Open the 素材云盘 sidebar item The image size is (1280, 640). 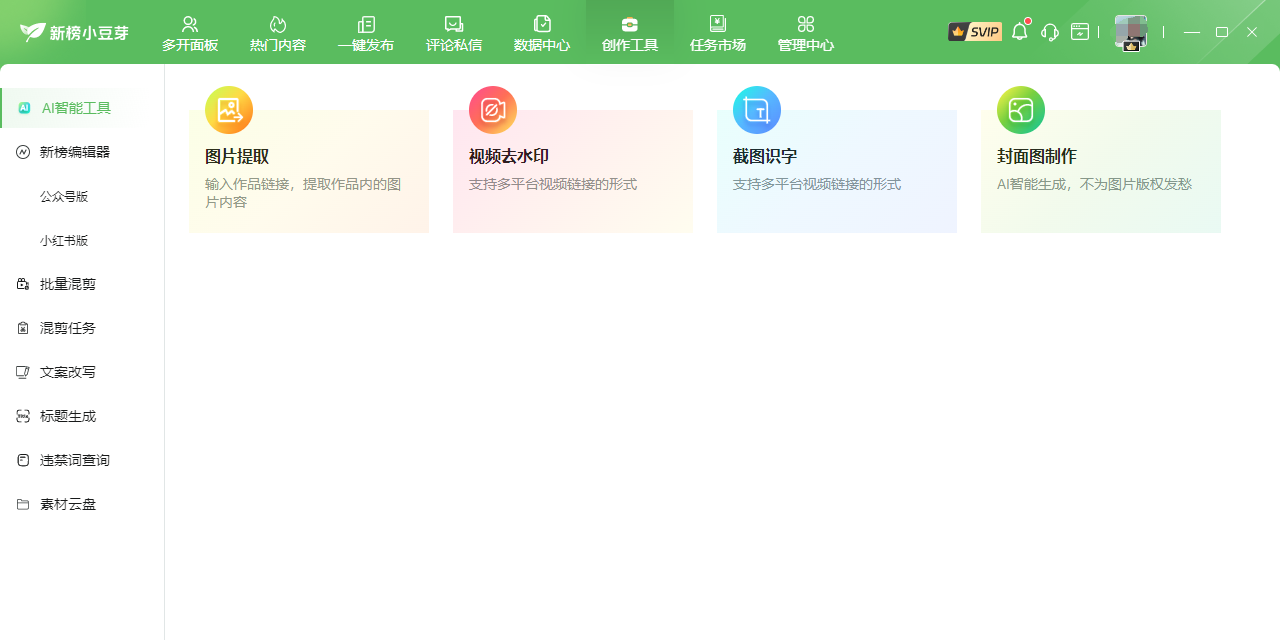click(x=68, y=504)
